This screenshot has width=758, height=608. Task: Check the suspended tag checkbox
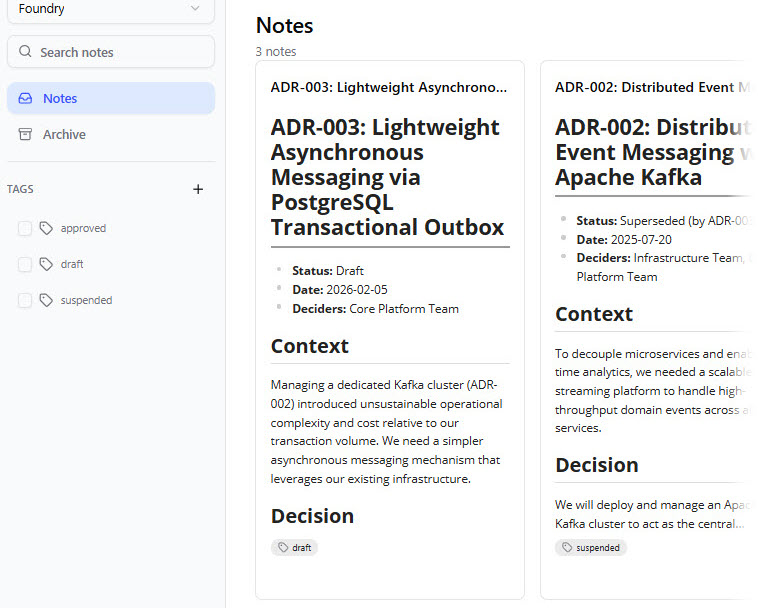click(25, 301)
